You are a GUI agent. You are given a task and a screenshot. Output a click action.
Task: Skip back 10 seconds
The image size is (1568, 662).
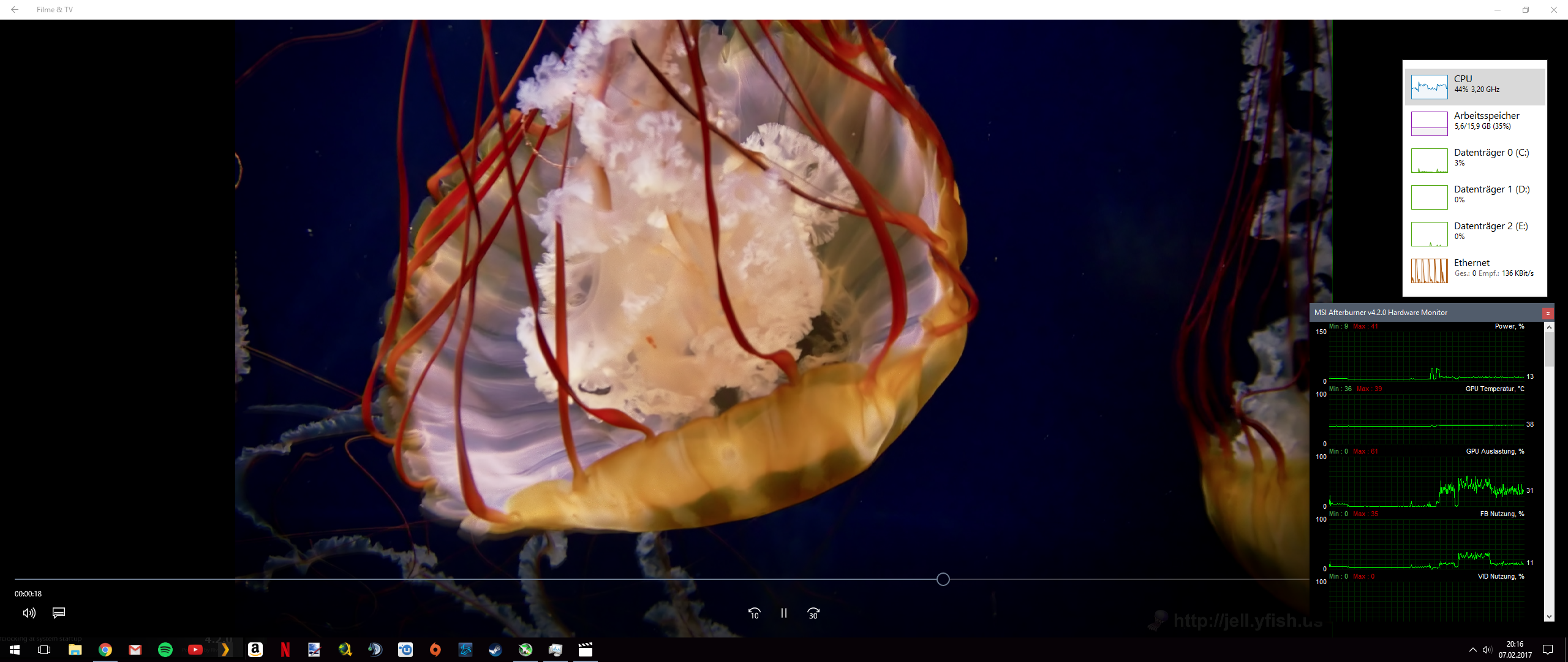click(754, 613)
